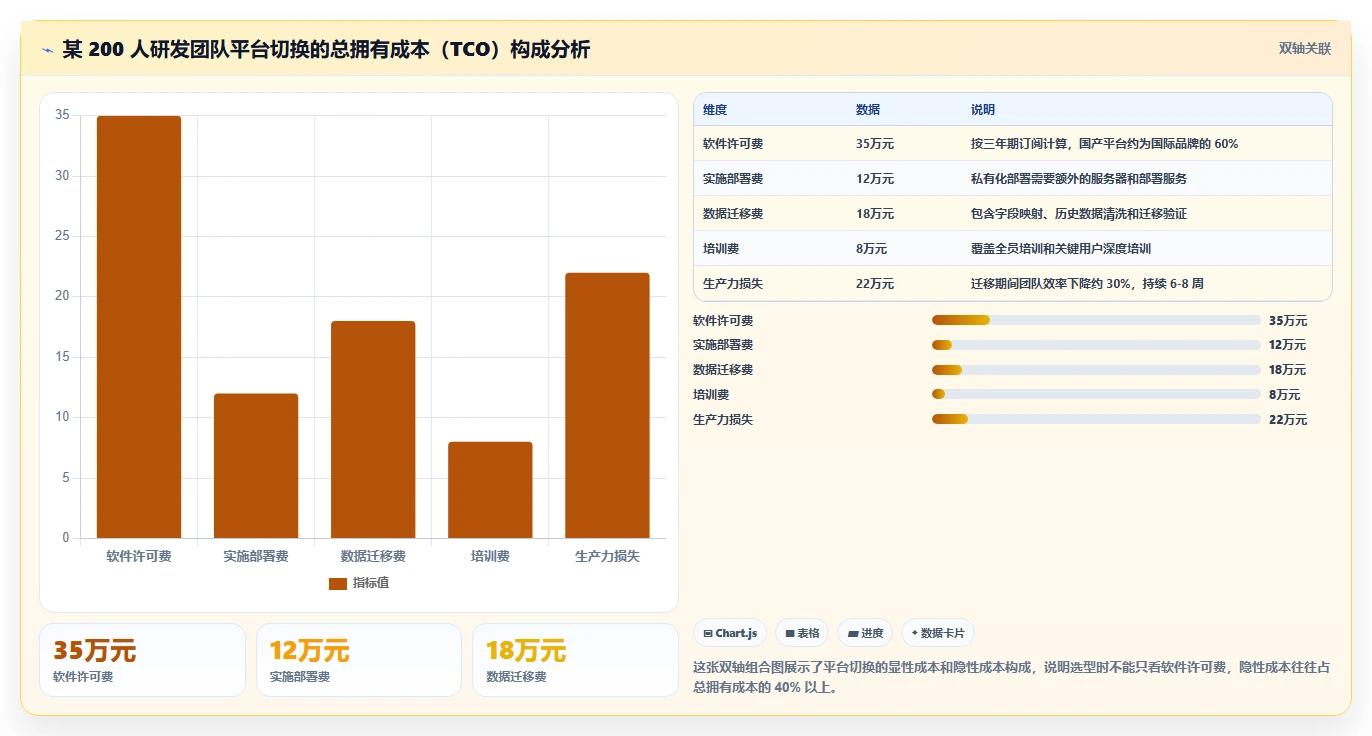This screenshot has width=1372, height=736.
Task: Click the 软件许可费 progress bar
Action: 1096,320
